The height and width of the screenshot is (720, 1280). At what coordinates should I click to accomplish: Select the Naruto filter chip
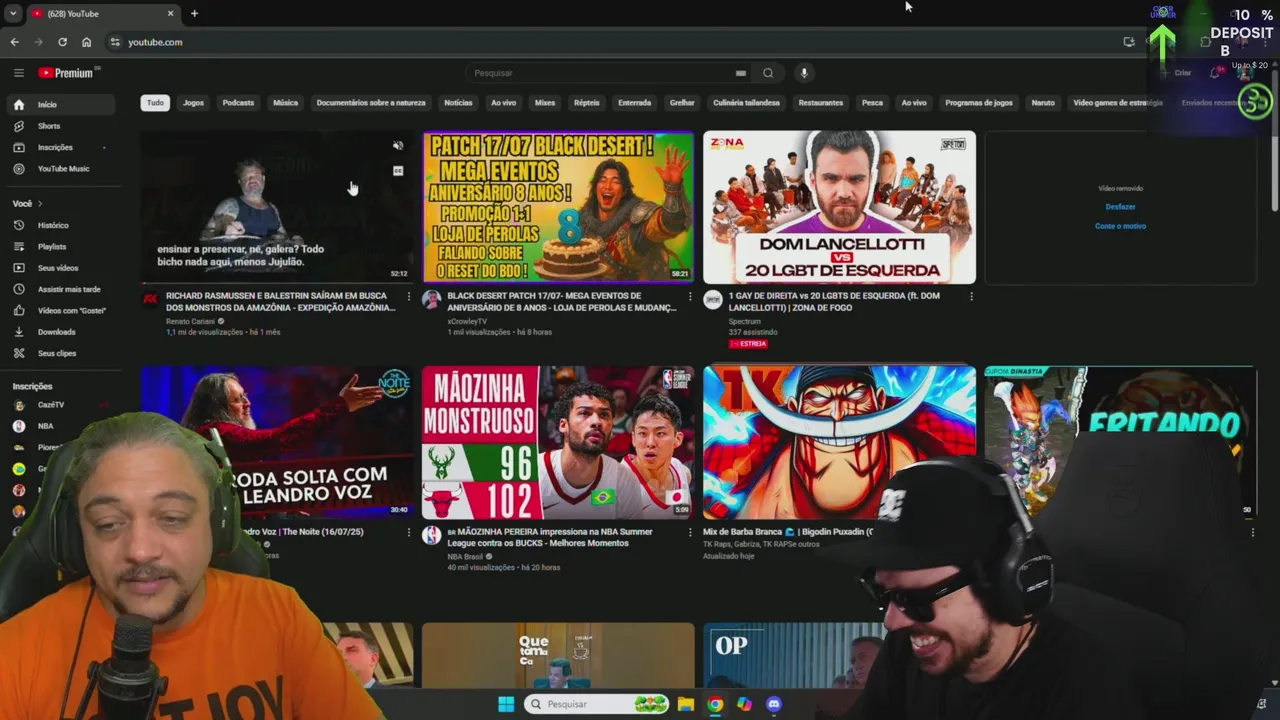tap(1043, 102)
